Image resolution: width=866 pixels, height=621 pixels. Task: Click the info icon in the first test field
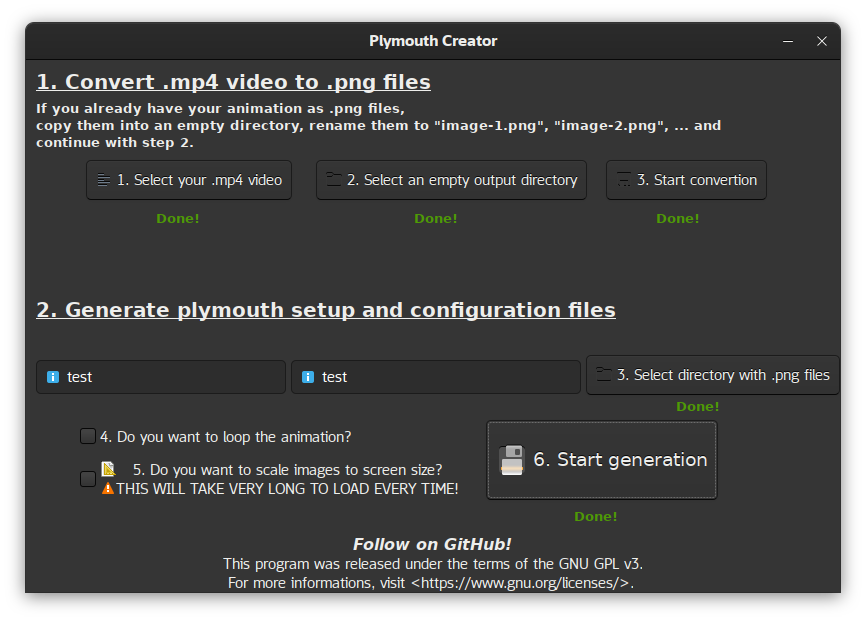[53, 377]
